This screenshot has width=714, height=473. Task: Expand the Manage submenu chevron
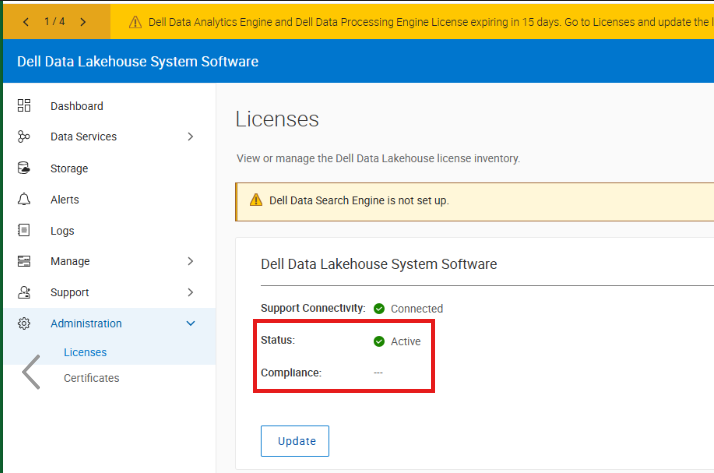pyautogui.click(x=190, y=261)
